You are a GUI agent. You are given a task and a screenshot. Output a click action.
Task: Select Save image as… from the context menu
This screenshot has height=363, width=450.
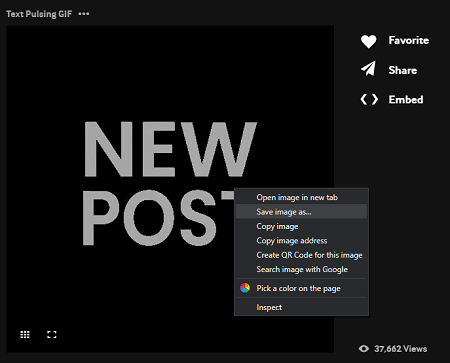[x=302, y=212]
